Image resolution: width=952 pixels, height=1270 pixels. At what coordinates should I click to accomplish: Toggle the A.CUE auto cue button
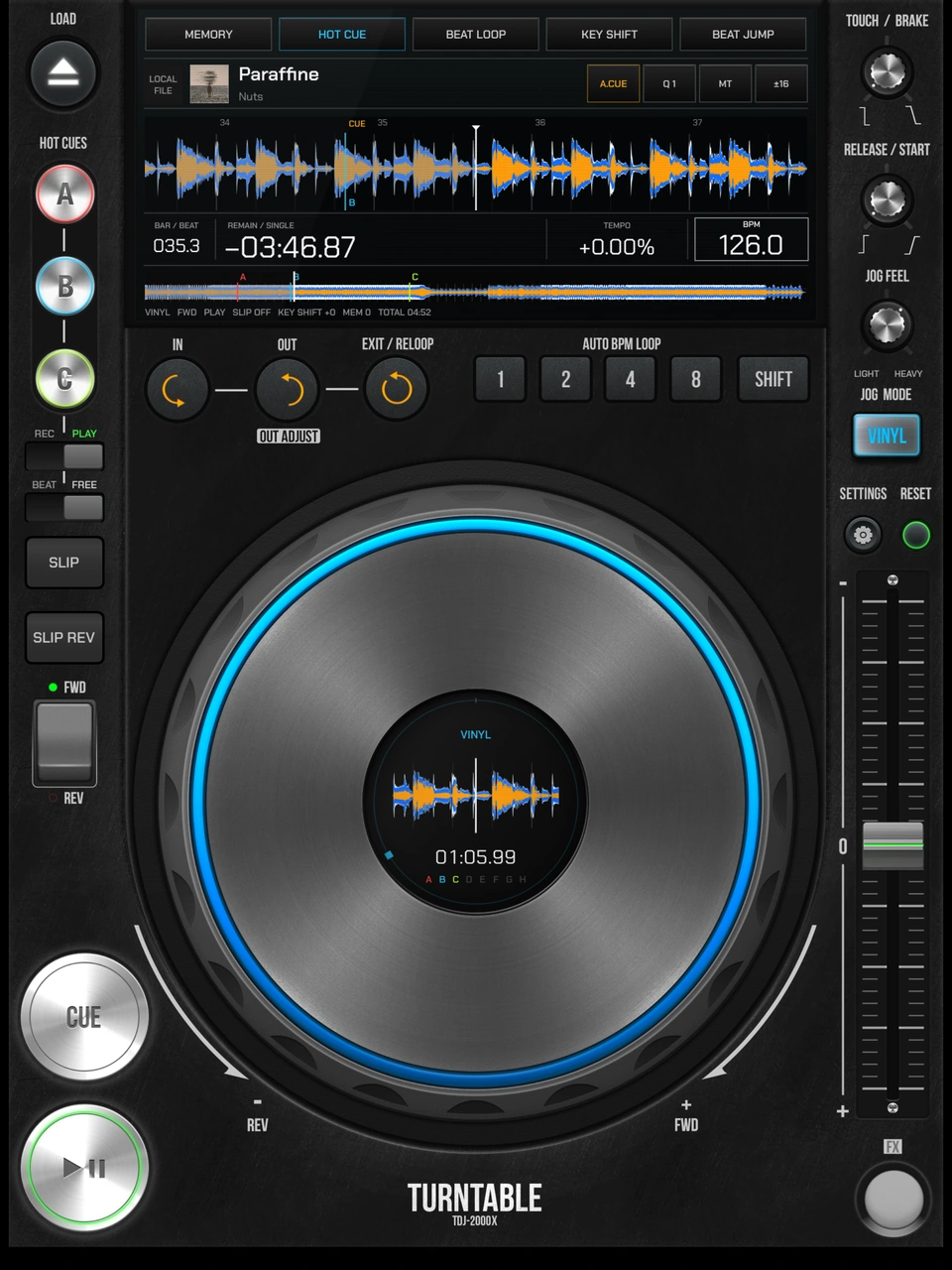613,84
